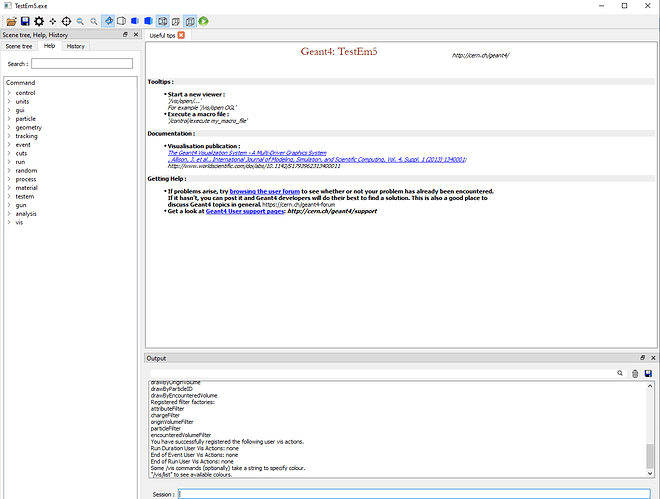This screenshot has height=499, width=660.
Task: Expand the units command node
Action: (9, 101)
